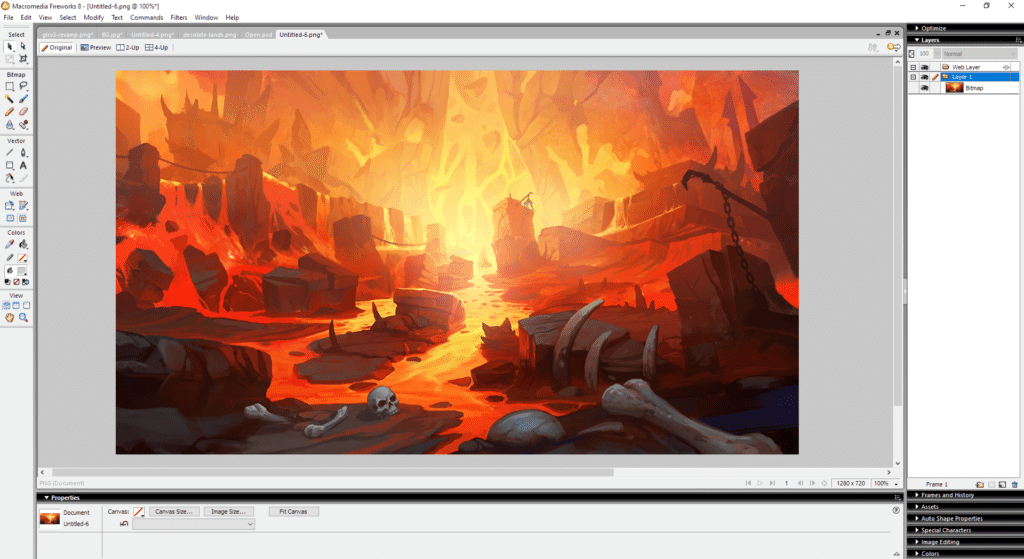
Task: Select the Slice tool
Action: (23, 206)
